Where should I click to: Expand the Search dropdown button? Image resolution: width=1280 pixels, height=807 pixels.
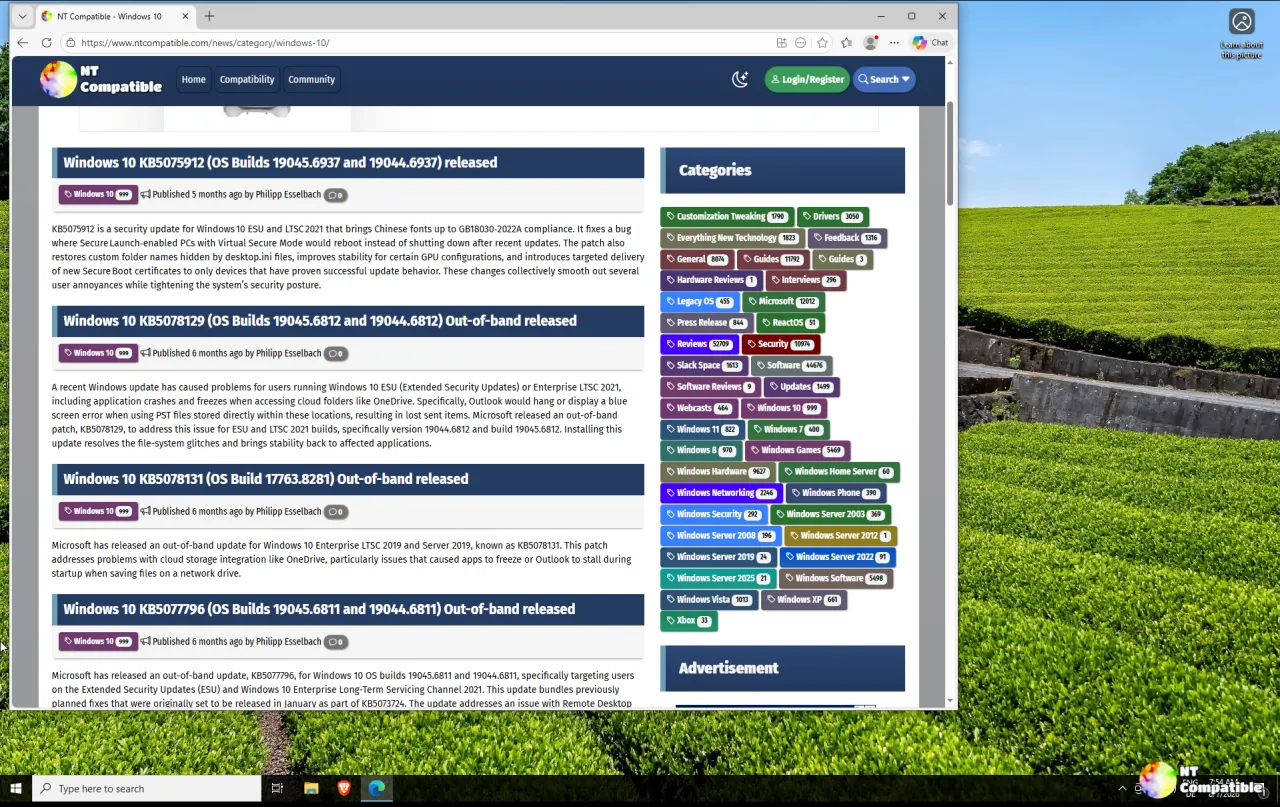coord(884,80)
